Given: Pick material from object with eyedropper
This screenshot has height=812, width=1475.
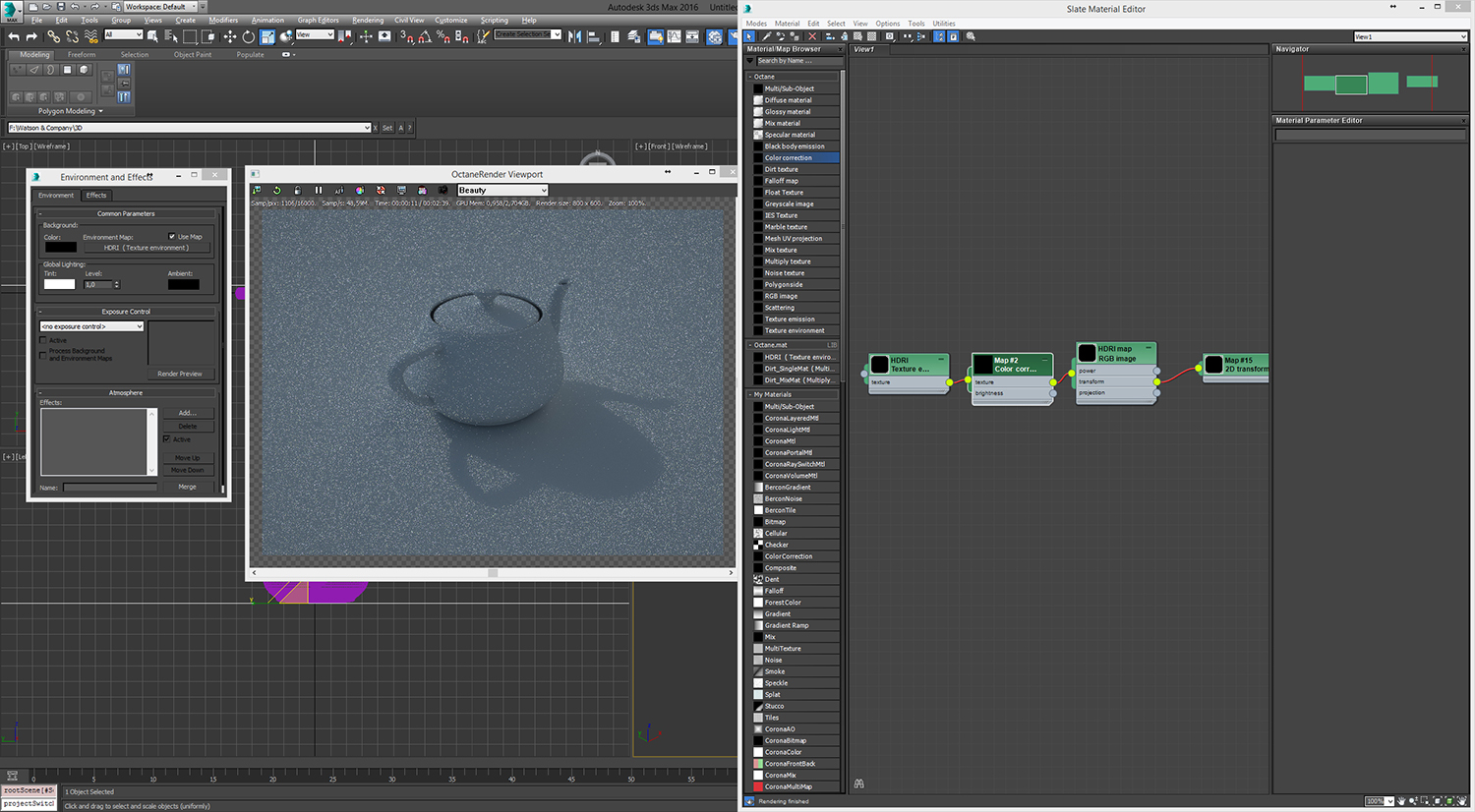Looking at the screenshot, I should (766, 36).
